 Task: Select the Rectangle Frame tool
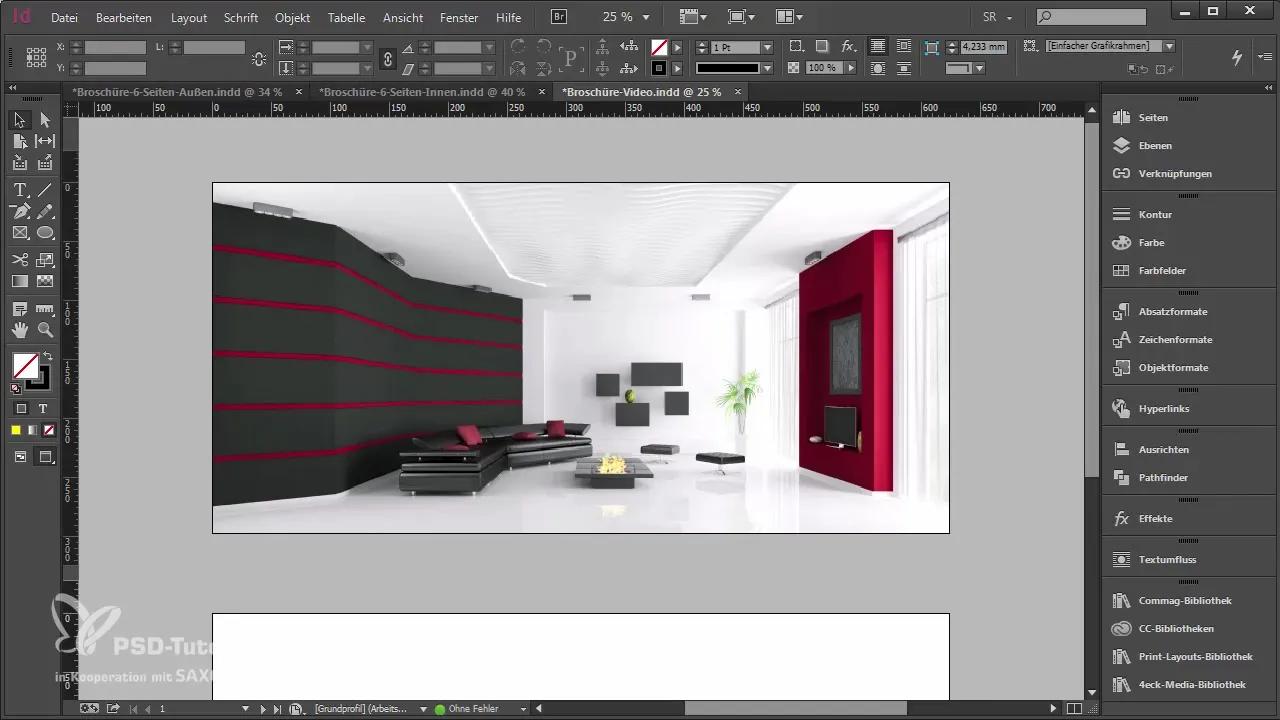[x=20, y=232]
